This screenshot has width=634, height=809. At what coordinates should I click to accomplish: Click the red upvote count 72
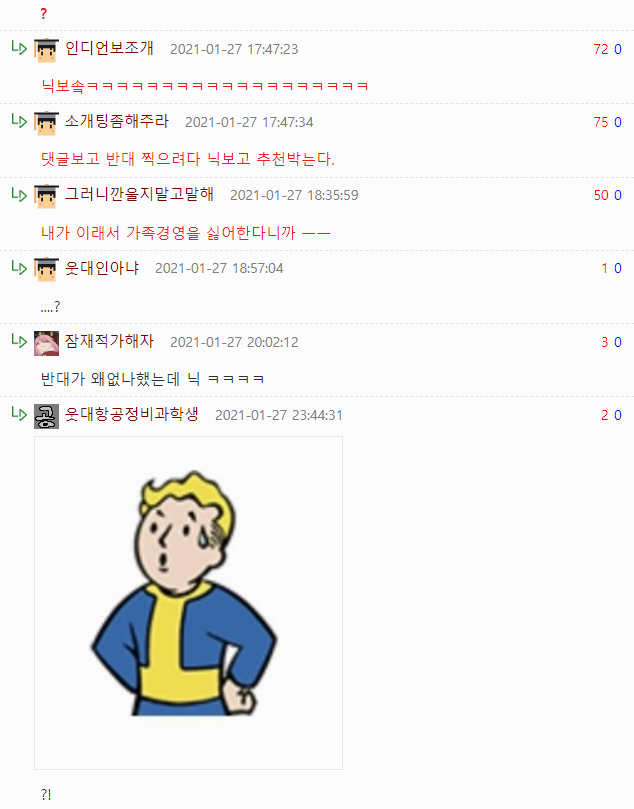(601, 49)
